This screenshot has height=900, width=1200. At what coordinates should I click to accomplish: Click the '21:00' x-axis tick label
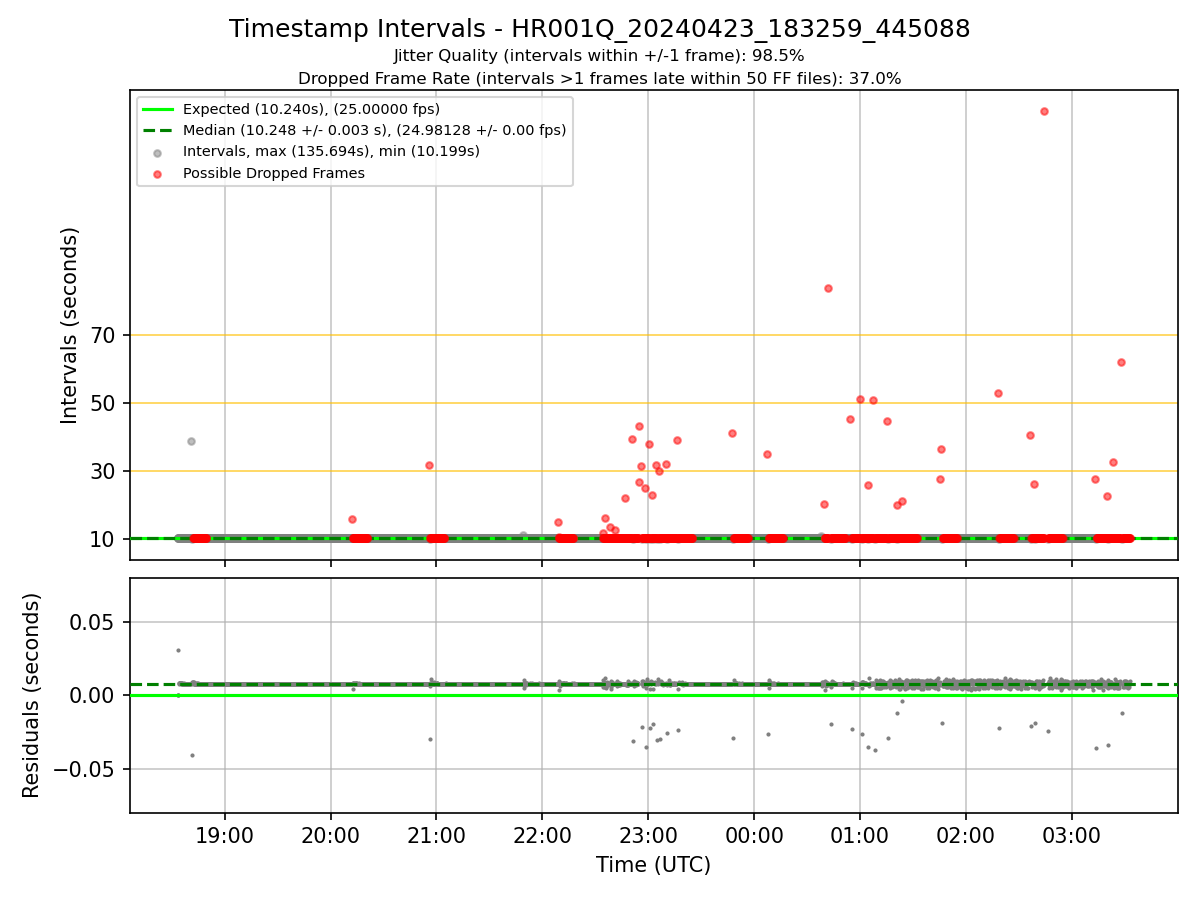(x=436, y=835)
